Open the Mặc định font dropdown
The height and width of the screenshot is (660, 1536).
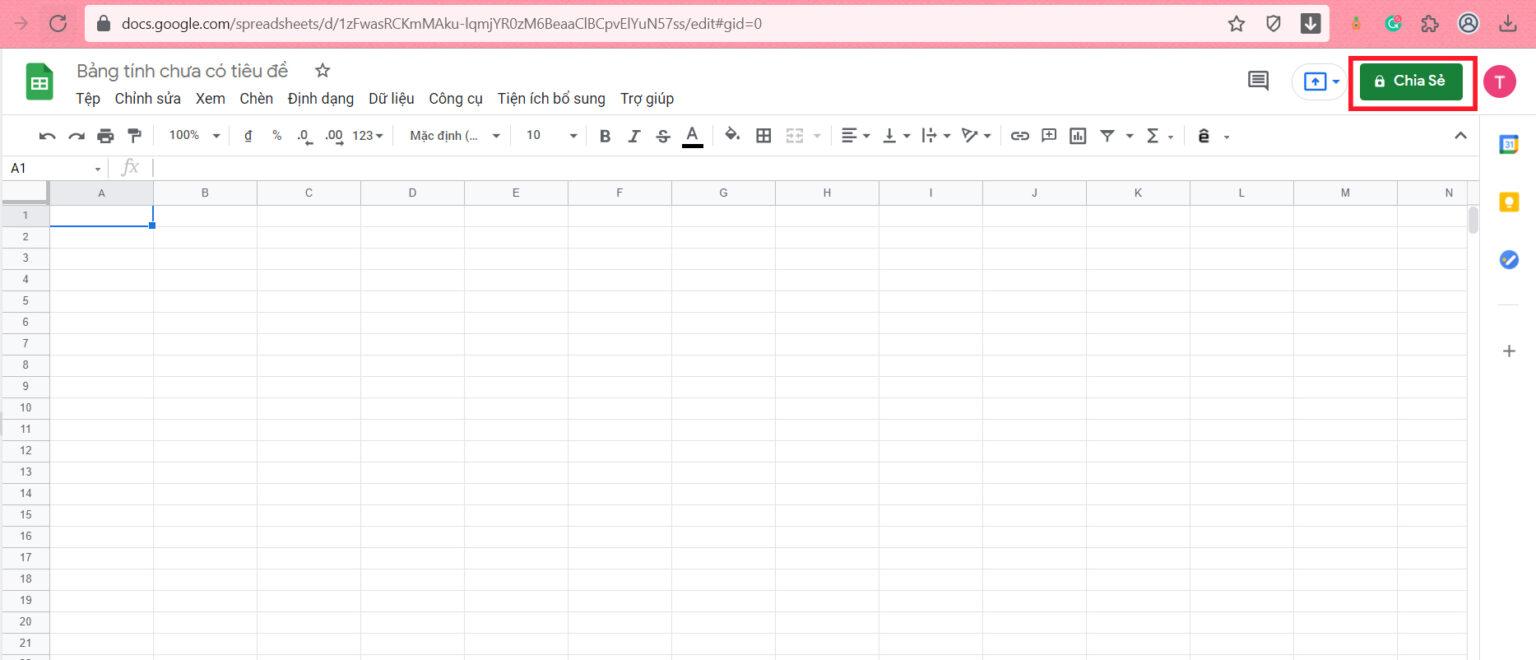pos(455,135)
